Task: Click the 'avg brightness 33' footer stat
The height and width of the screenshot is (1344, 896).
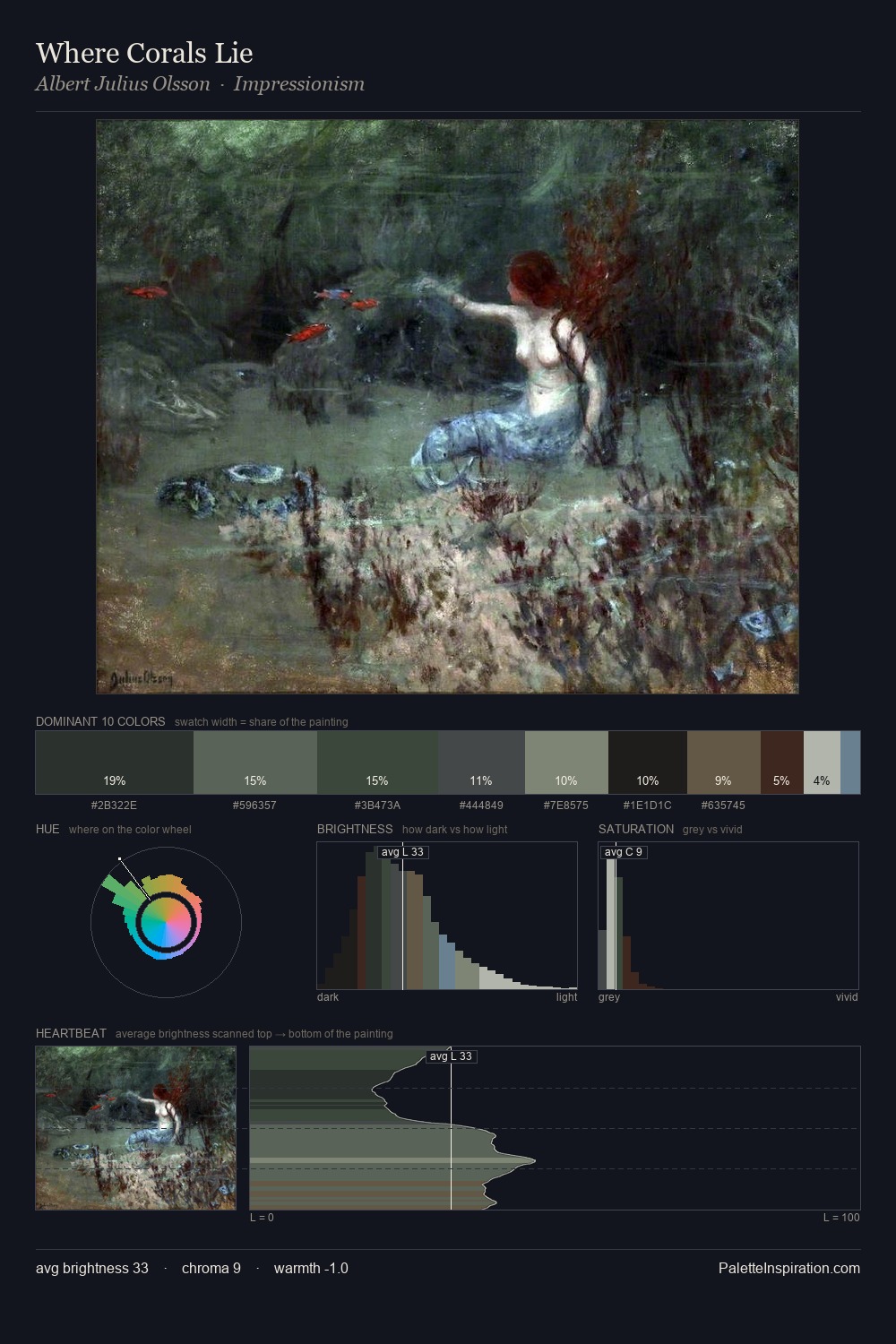Action: point(92,1268)
